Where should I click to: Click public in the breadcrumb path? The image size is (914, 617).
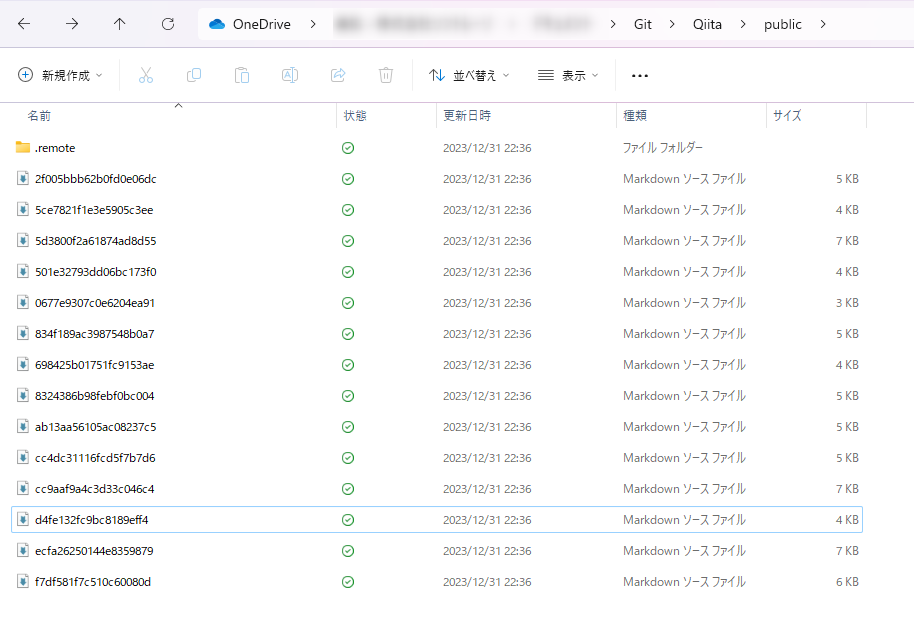coord(782,24)
